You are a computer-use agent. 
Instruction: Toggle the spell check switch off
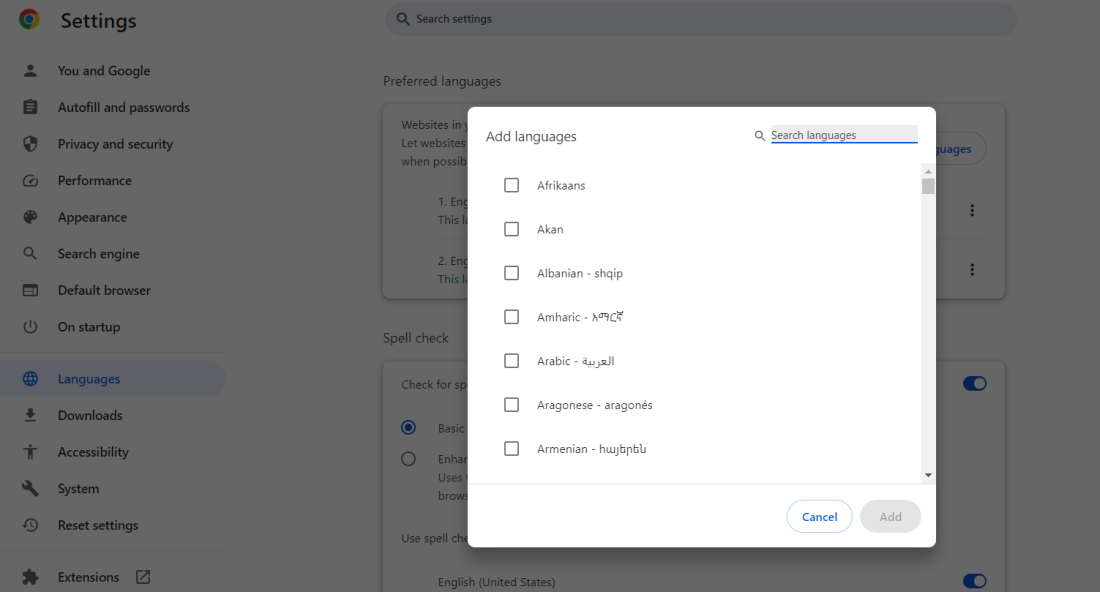pos(974,383)
